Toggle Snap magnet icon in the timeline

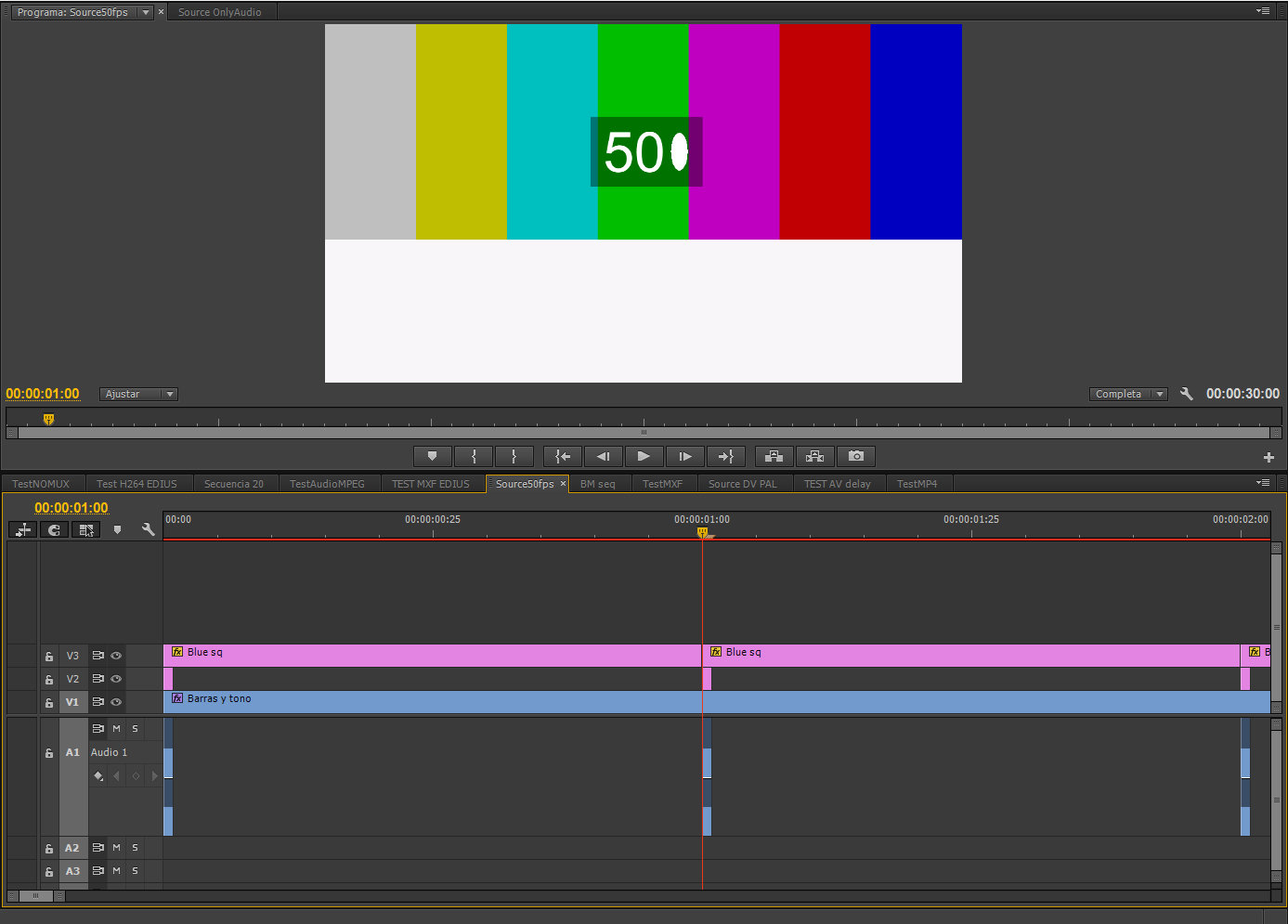pyautogui.click(x=54, y=529)
